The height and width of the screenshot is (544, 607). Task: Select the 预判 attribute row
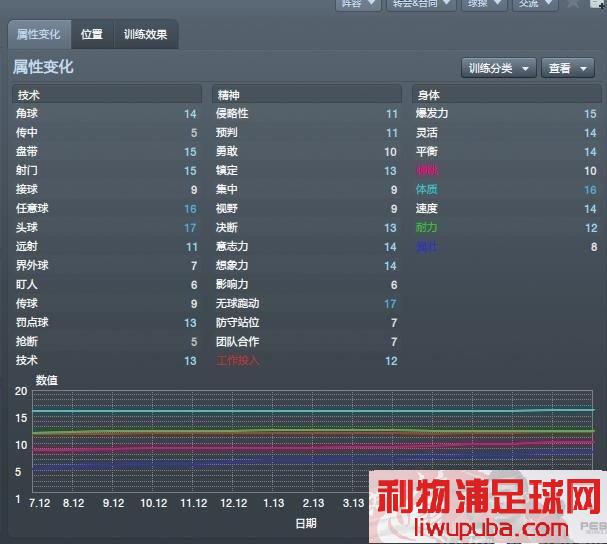(307, 132)
